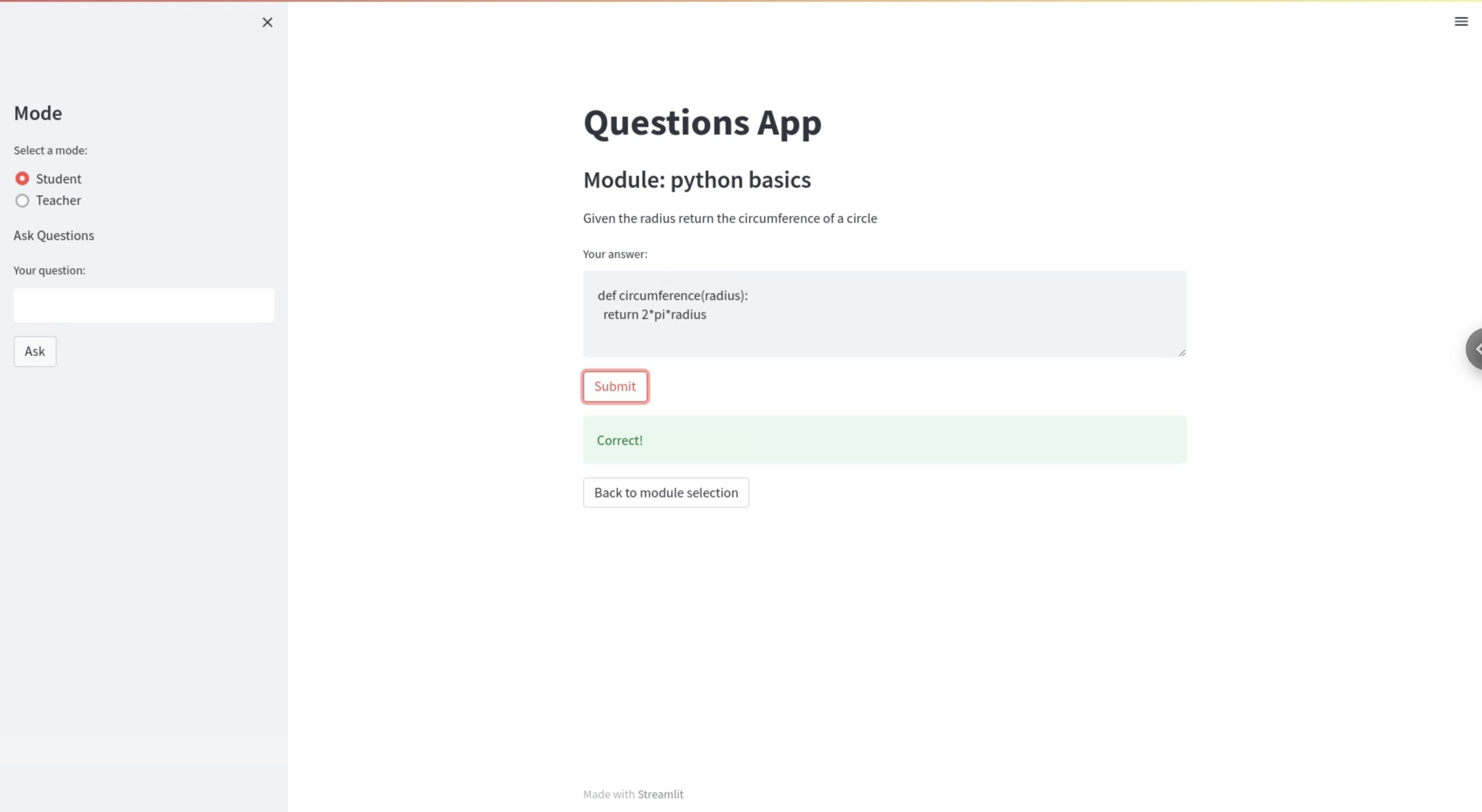Click inside the Your answer code textarea
Screen dimensions: 1482x812
click(884, 314)
